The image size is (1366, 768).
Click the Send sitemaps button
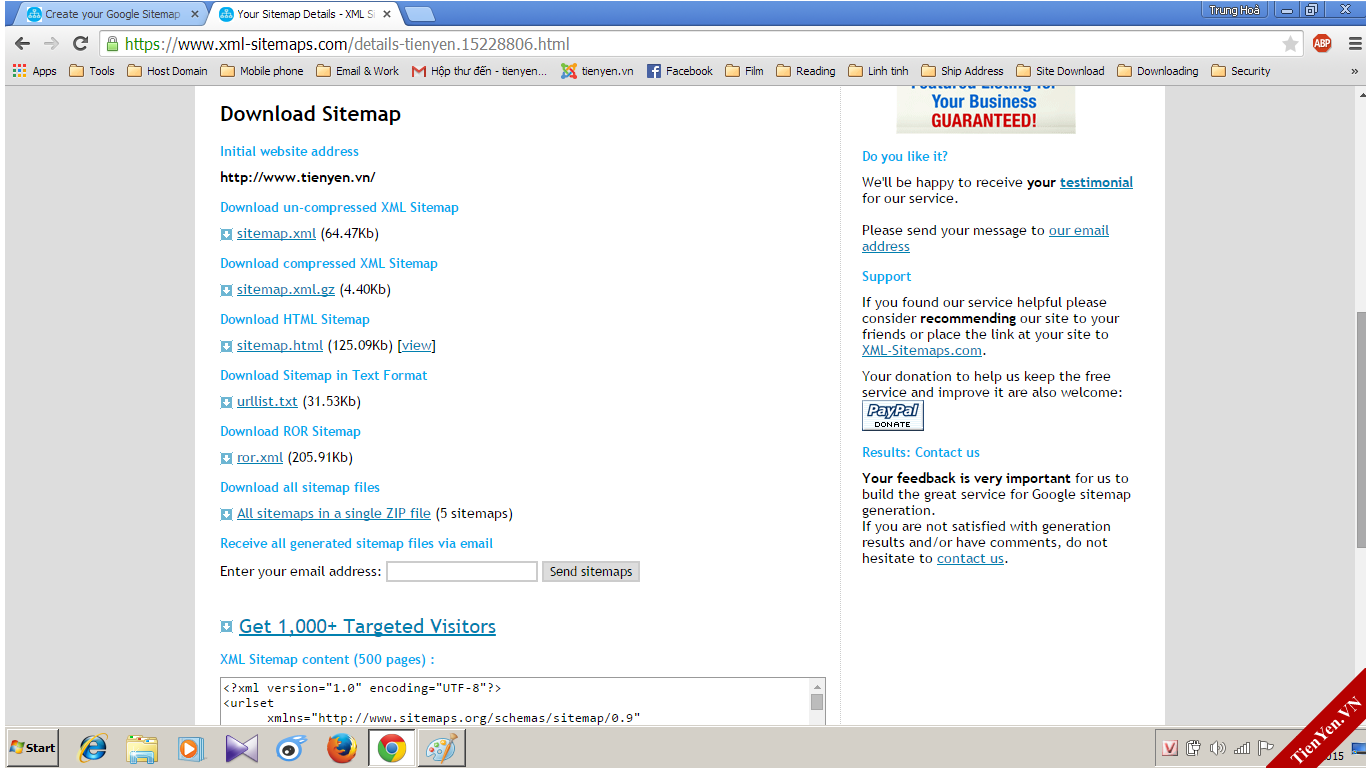(x=591, y=571)
